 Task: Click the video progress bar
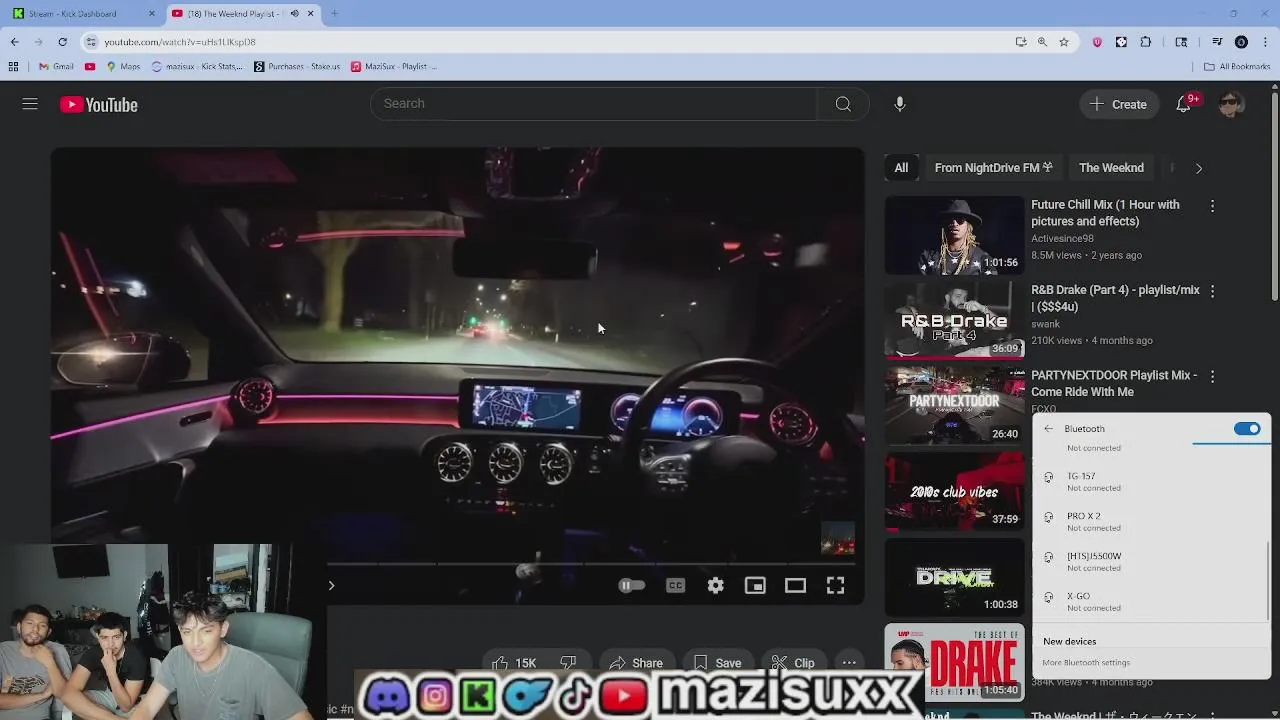pos(591,564)
